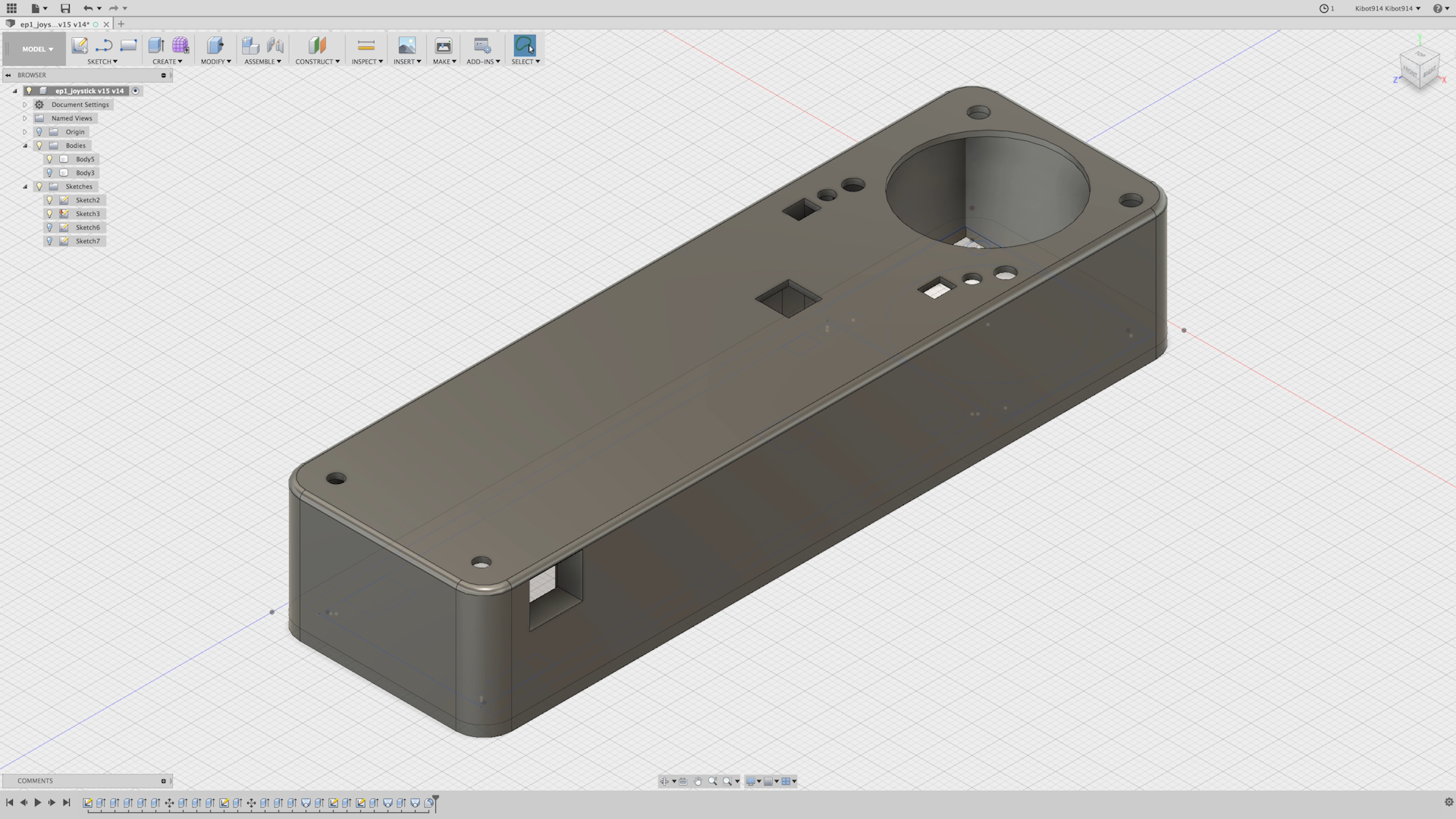Viewport: 1456px width, 819px height.
Task: Open the CONSTRUCT menu
Action: (317, 61)
